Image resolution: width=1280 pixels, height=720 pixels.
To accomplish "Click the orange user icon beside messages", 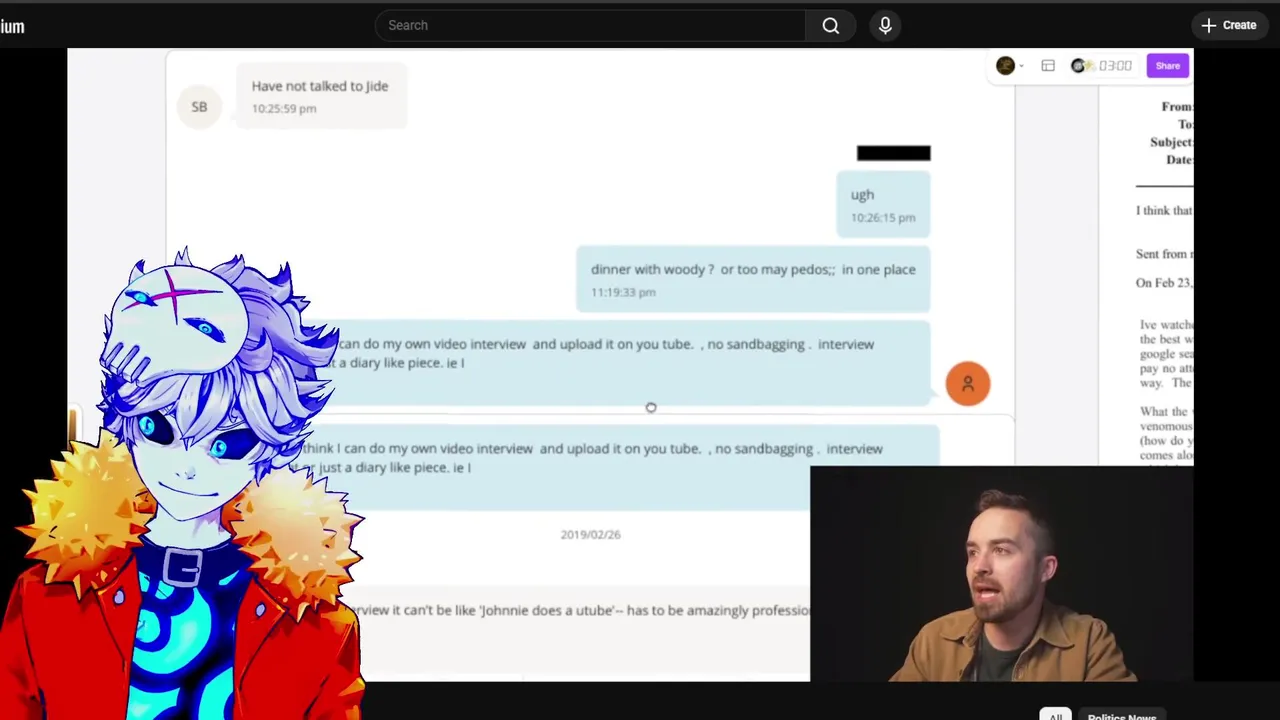I will tap(968, 384).
